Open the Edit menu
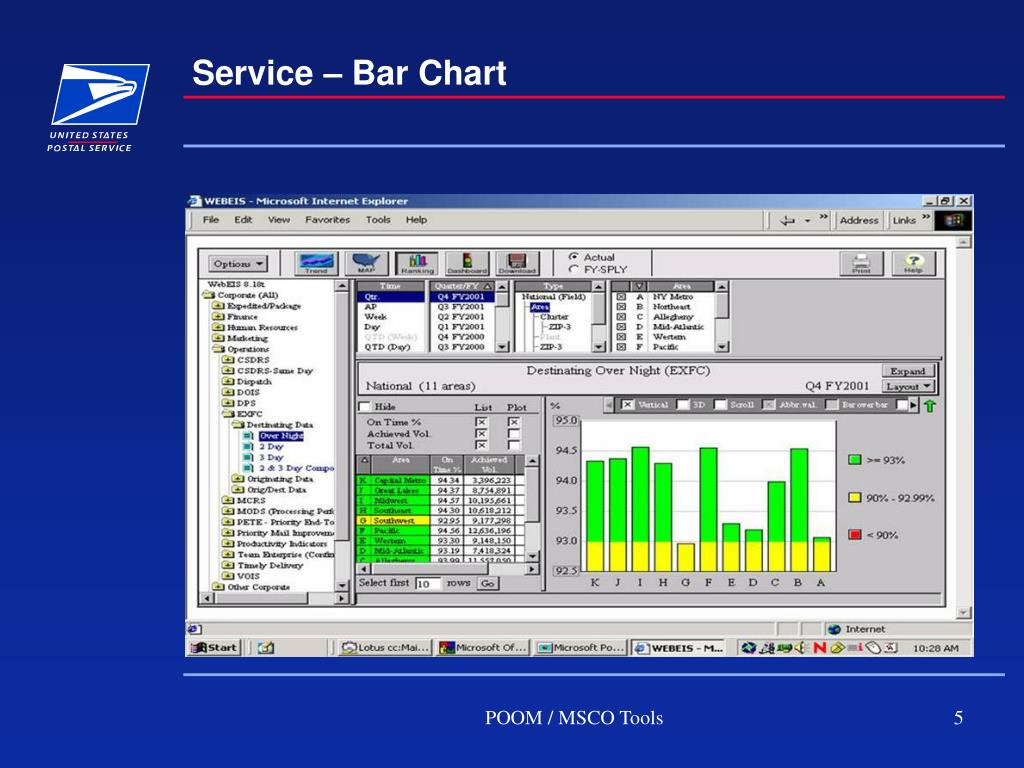The width and height of the screenshot is (1024, 768). [x=243, y=220]
